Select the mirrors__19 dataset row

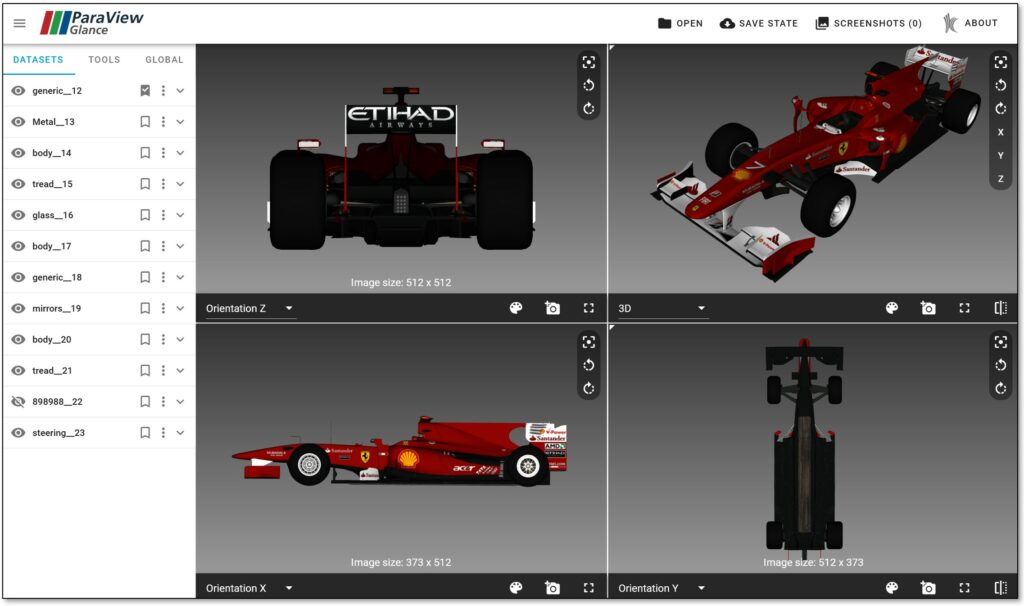(x=99, y=308)
